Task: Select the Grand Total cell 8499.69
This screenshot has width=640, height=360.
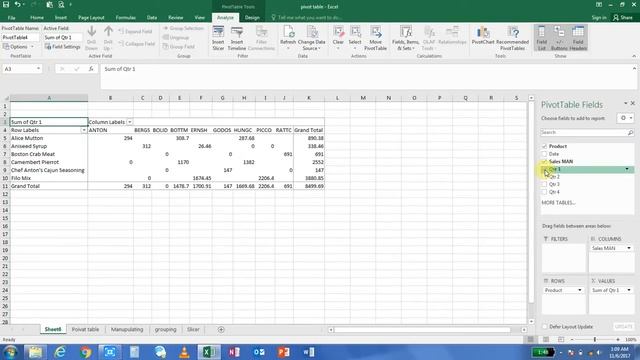Action: tap(309, 186)
